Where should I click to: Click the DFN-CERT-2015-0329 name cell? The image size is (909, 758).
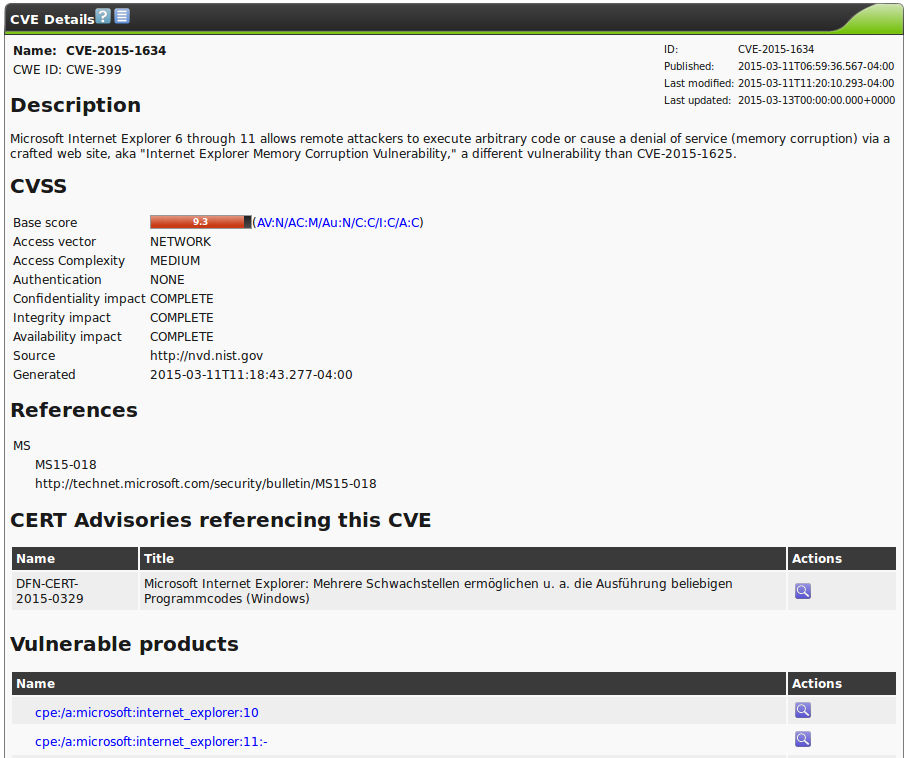coord(75,591)
